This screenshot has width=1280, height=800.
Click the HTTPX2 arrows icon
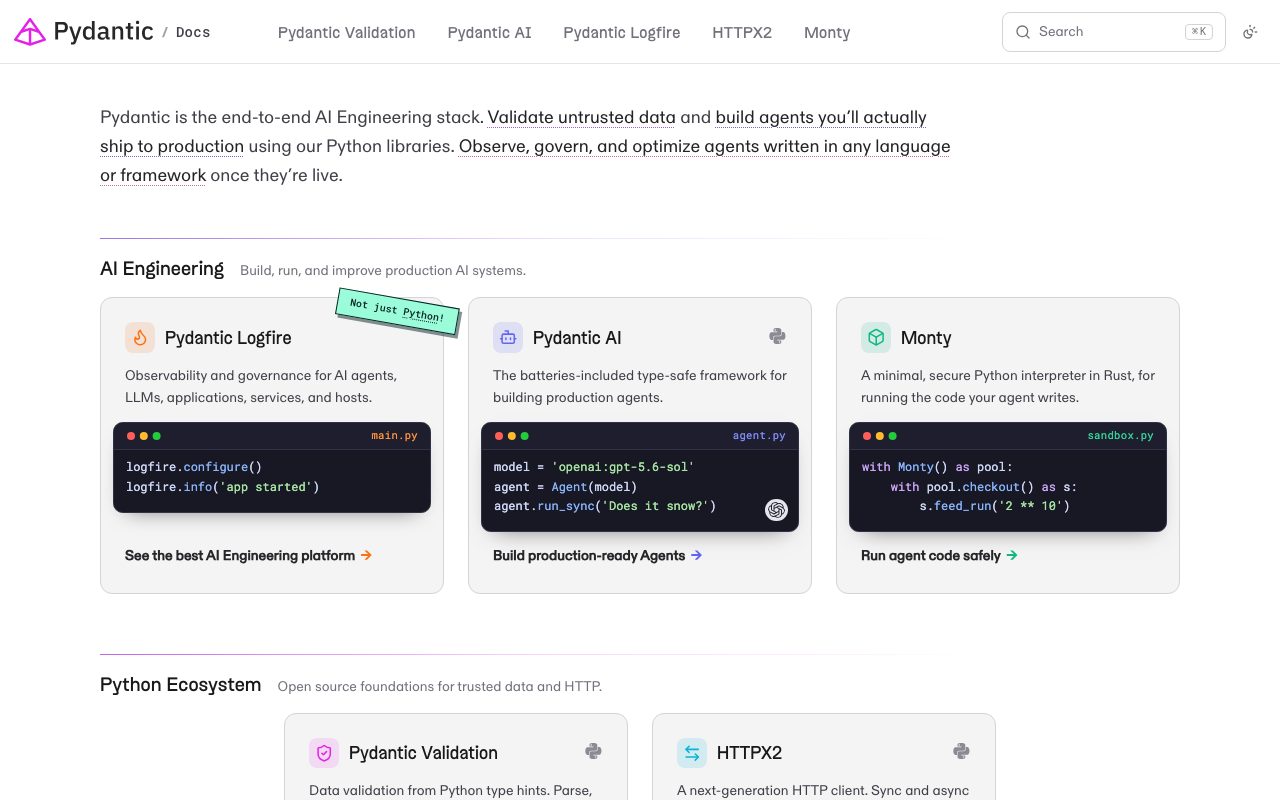point(692,753)
